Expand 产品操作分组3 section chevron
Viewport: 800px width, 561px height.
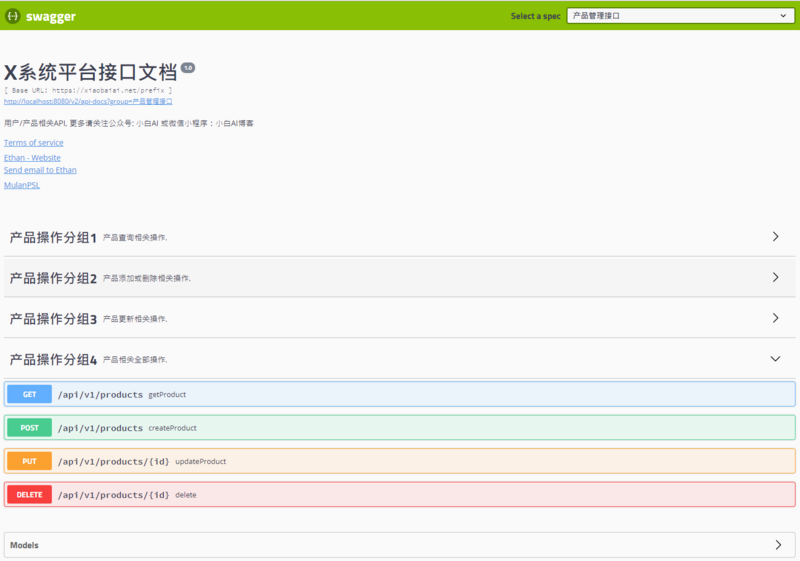[x=776, y=318]
